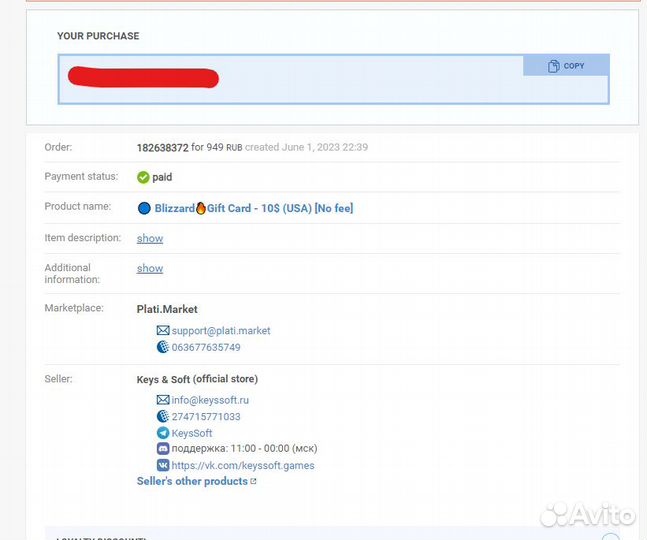Click the envelope icon beside info@keyssoft.ru

pyautogui.click(x=163, y=400)
